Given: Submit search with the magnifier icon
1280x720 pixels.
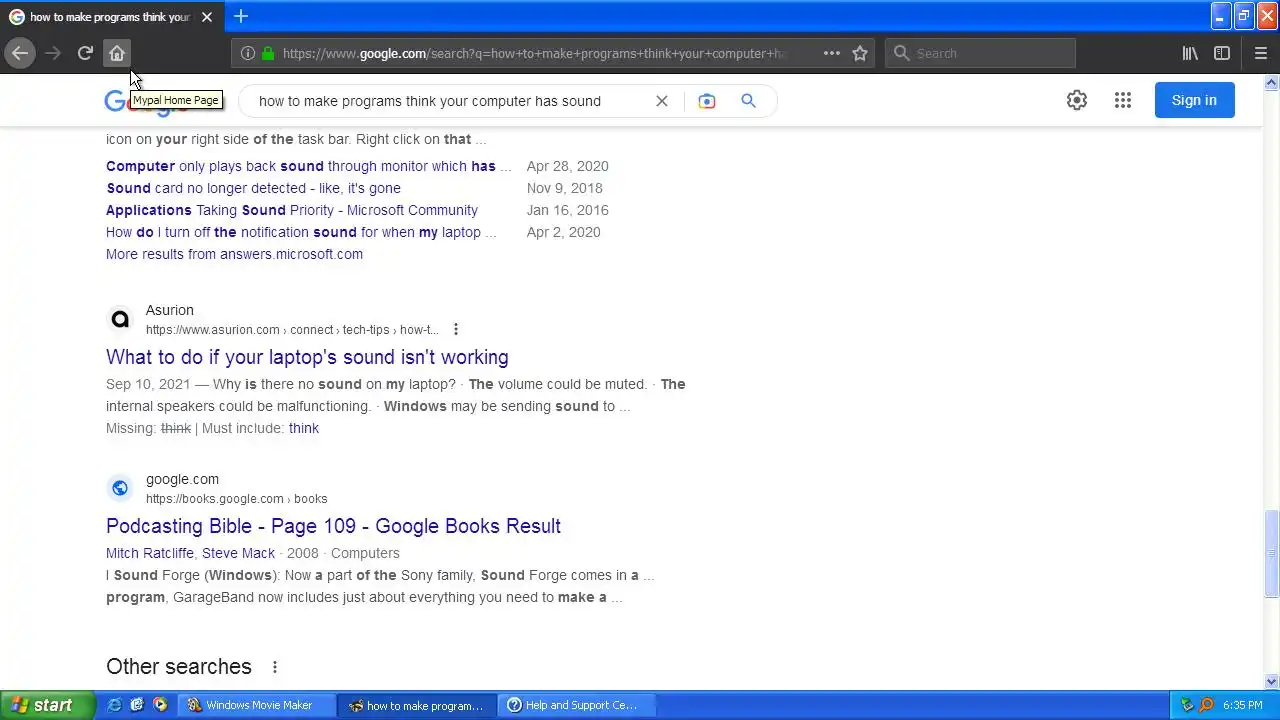Looking at the screenshot, I should click(748, 101).
